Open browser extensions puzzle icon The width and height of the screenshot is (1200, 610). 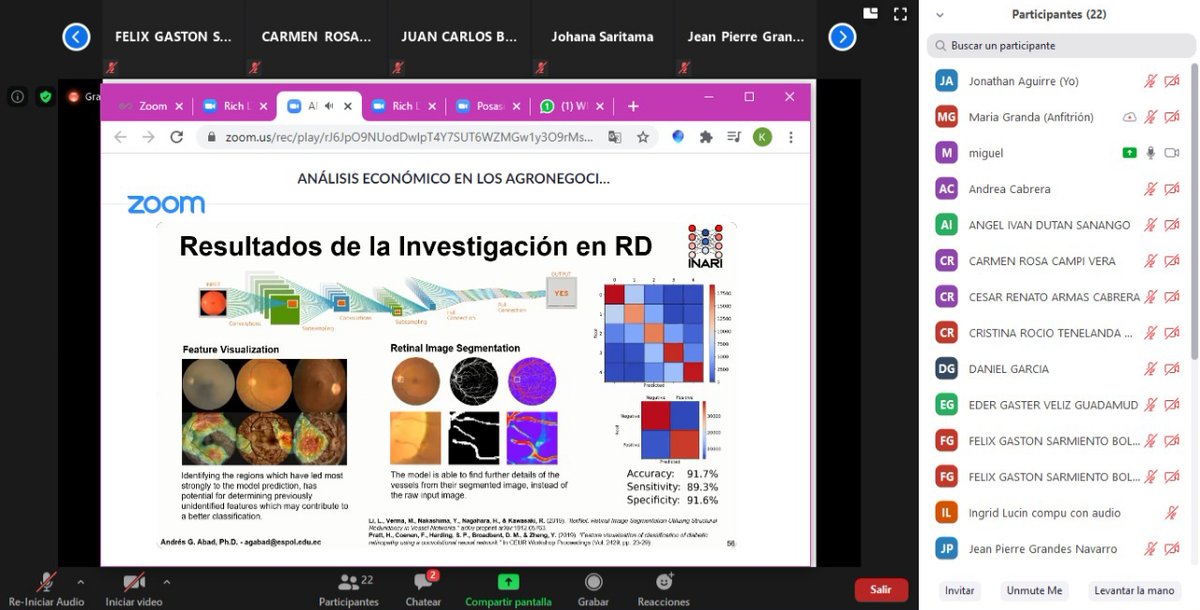[706, 137]
